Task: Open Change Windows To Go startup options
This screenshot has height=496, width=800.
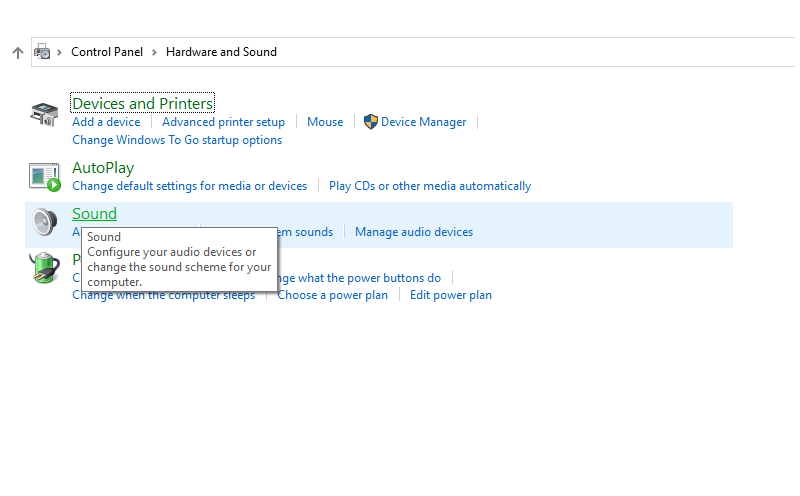Action: tap(177, 140)
